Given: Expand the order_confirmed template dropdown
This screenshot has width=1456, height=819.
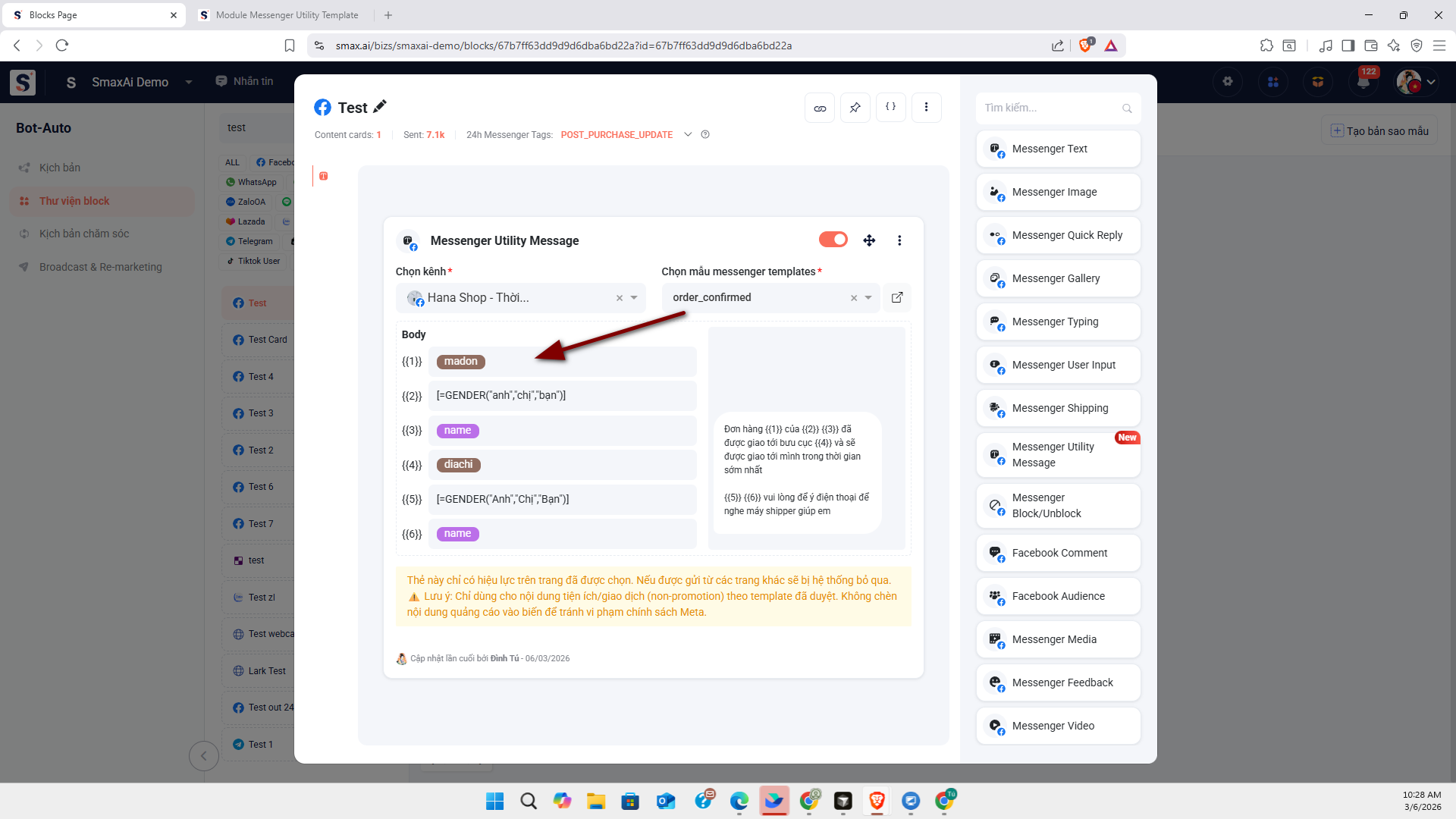Looking at the screenshot, I should tap(868, 298).
